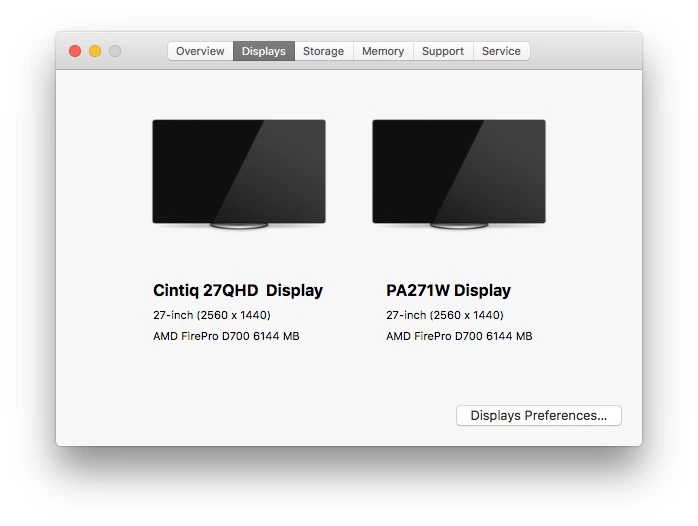Click AMD FirePro D700 text under PA271W
The width and height of the screenshot is (698, 526).
click(x=459, y=336)
